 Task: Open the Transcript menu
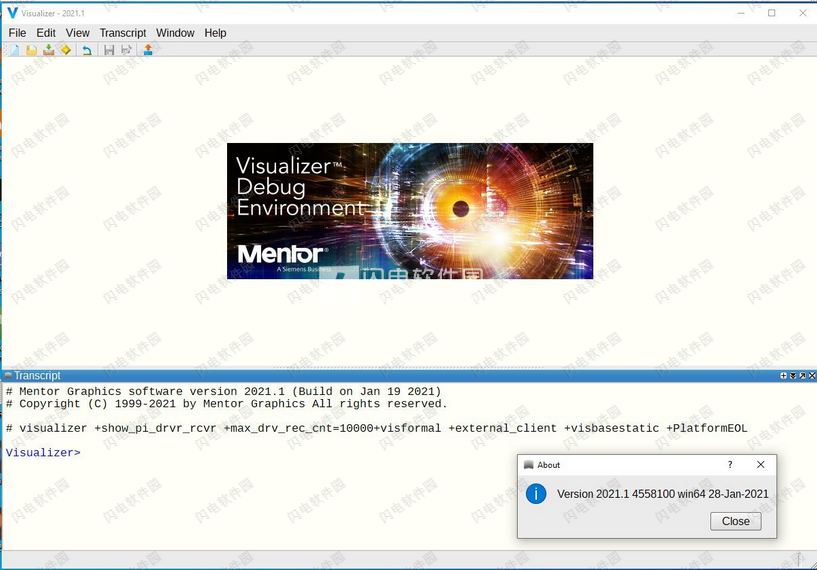point(123,33)
